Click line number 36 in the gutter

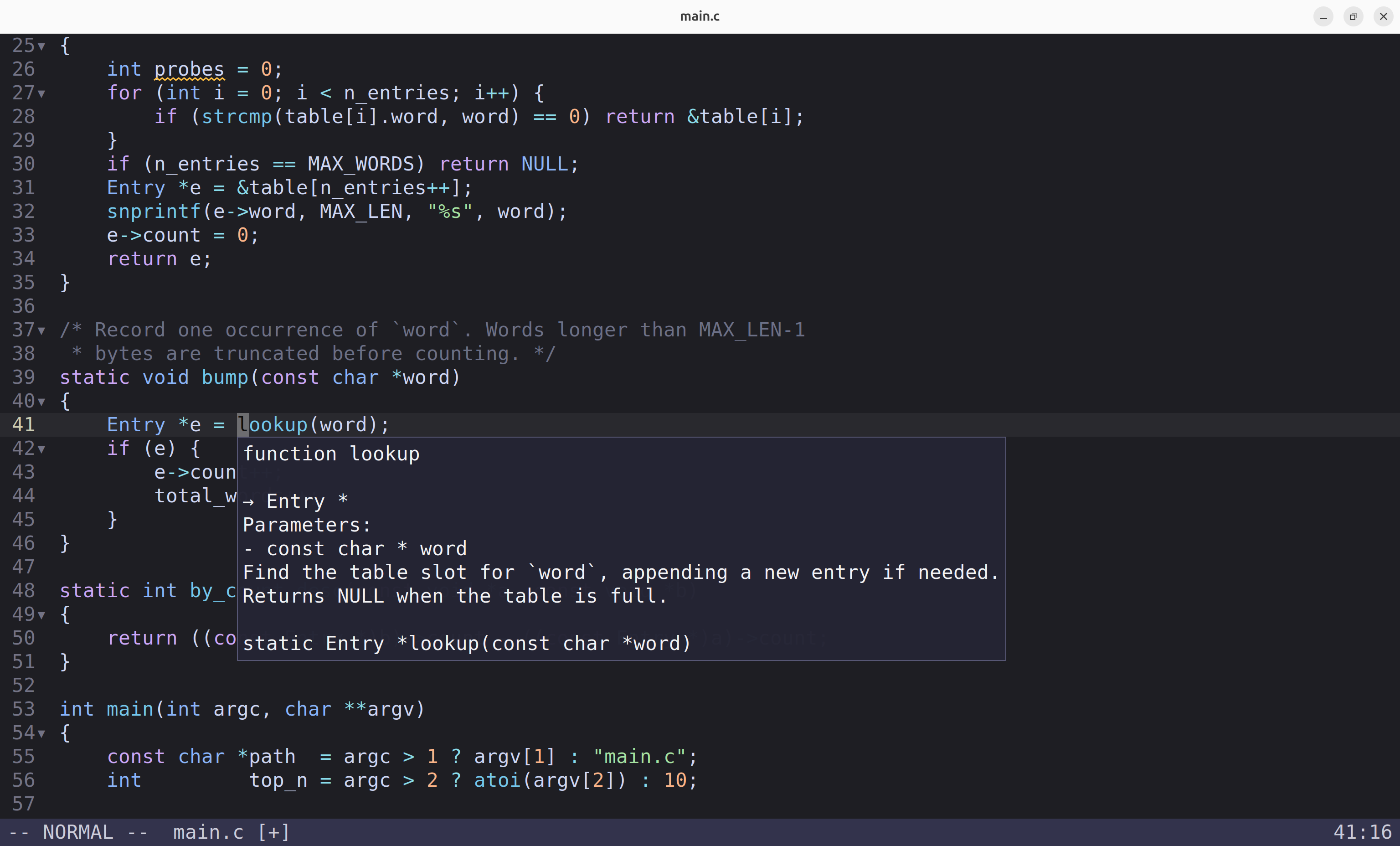point(23,306)
